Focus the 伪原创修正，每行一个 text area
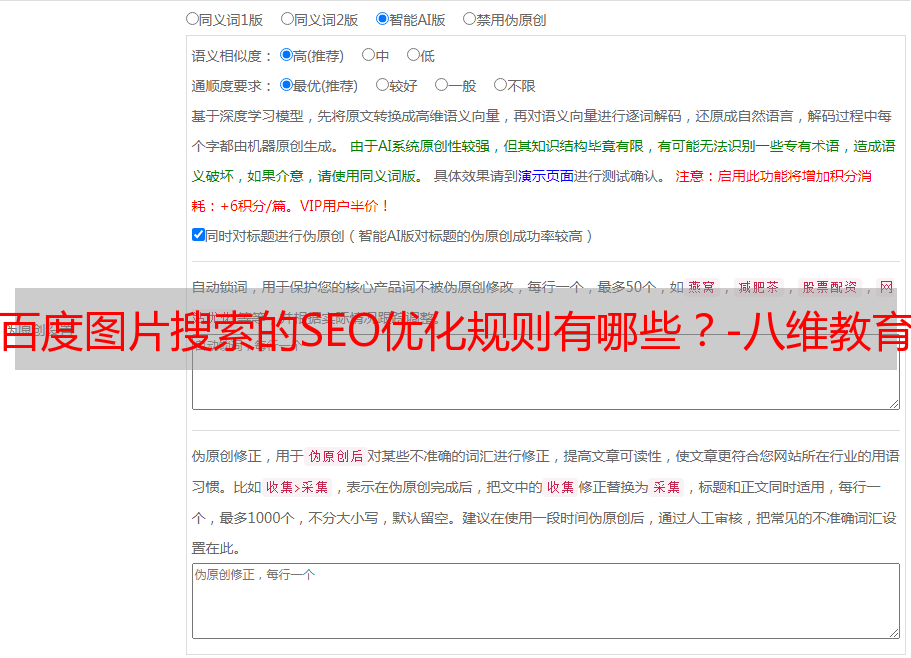The width and height of the screenshot is (911, 658). coord(546,601)
